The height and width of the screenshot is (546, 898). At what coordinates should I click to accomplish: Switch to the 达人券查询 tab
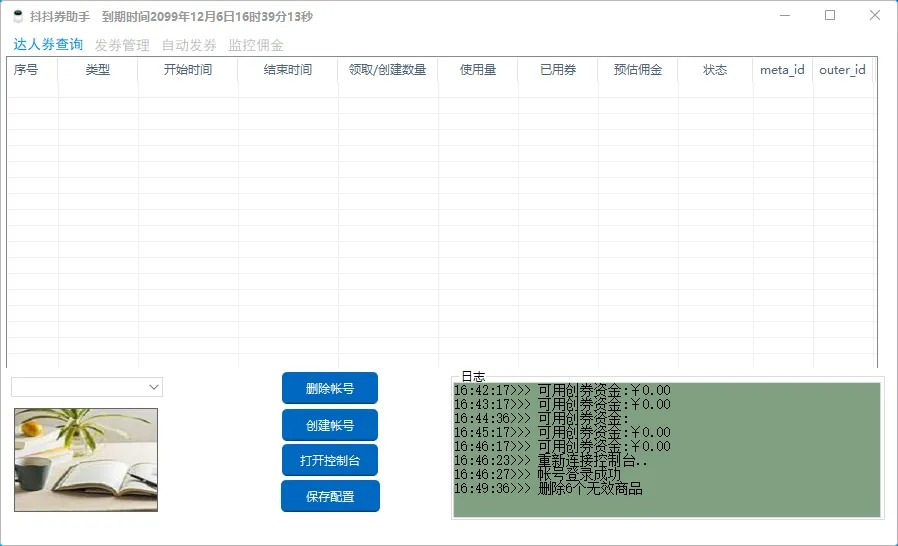[x=48, y=45]
